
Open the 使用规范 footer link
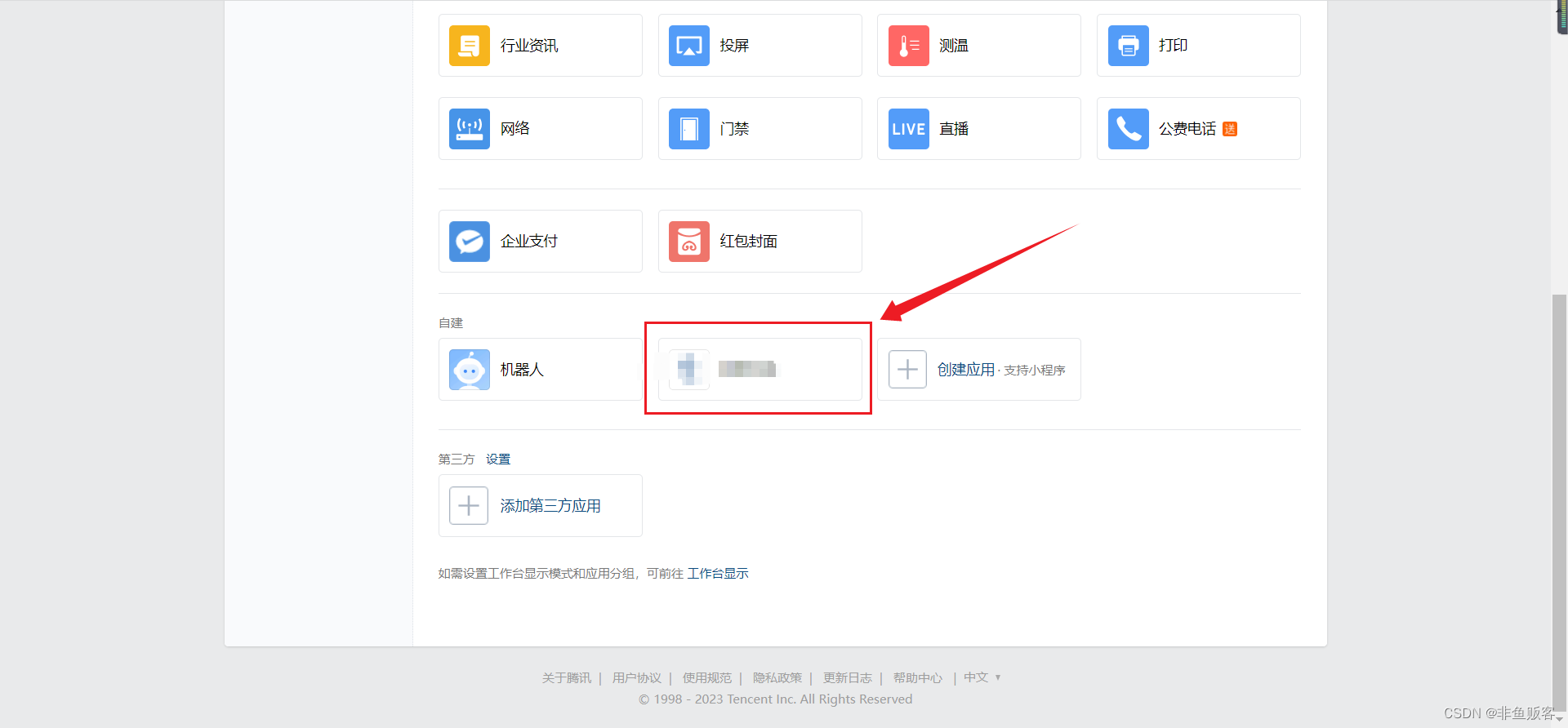(x=707, y=678)
